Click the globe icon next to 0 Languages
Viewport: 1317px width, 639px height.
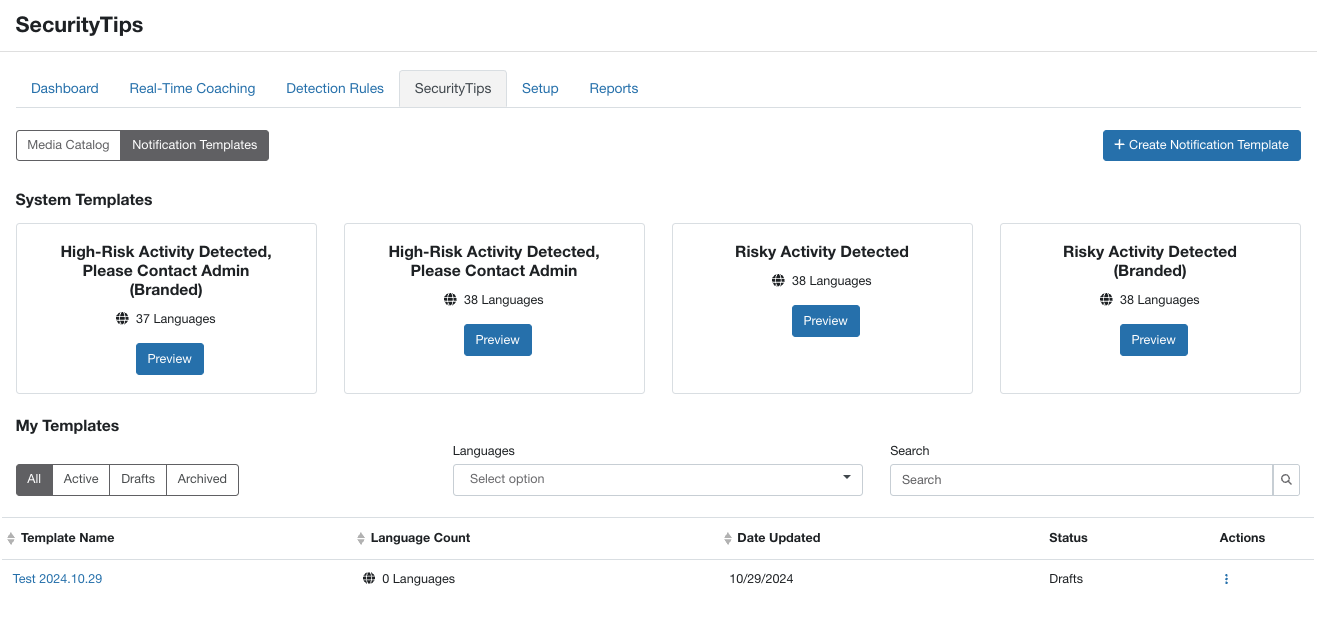(371, 578)
